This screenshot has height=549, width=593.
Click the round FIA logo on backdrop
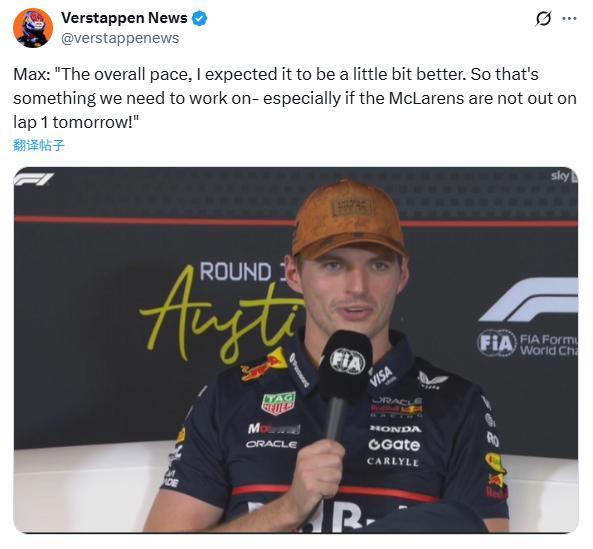497,343
